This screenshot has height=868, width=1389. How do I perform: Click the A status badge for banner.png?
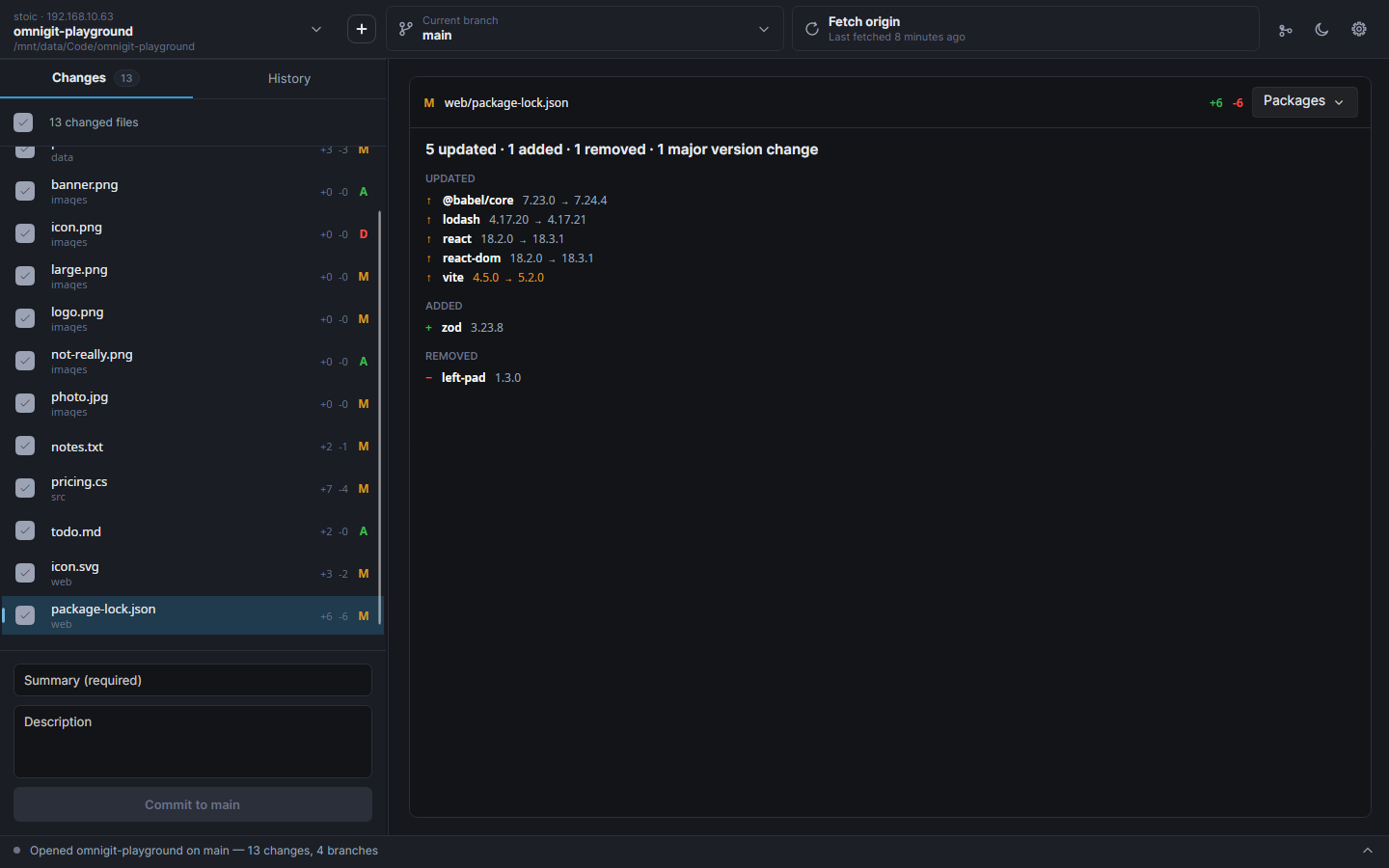pyautogui.click(x=364, y=192)
